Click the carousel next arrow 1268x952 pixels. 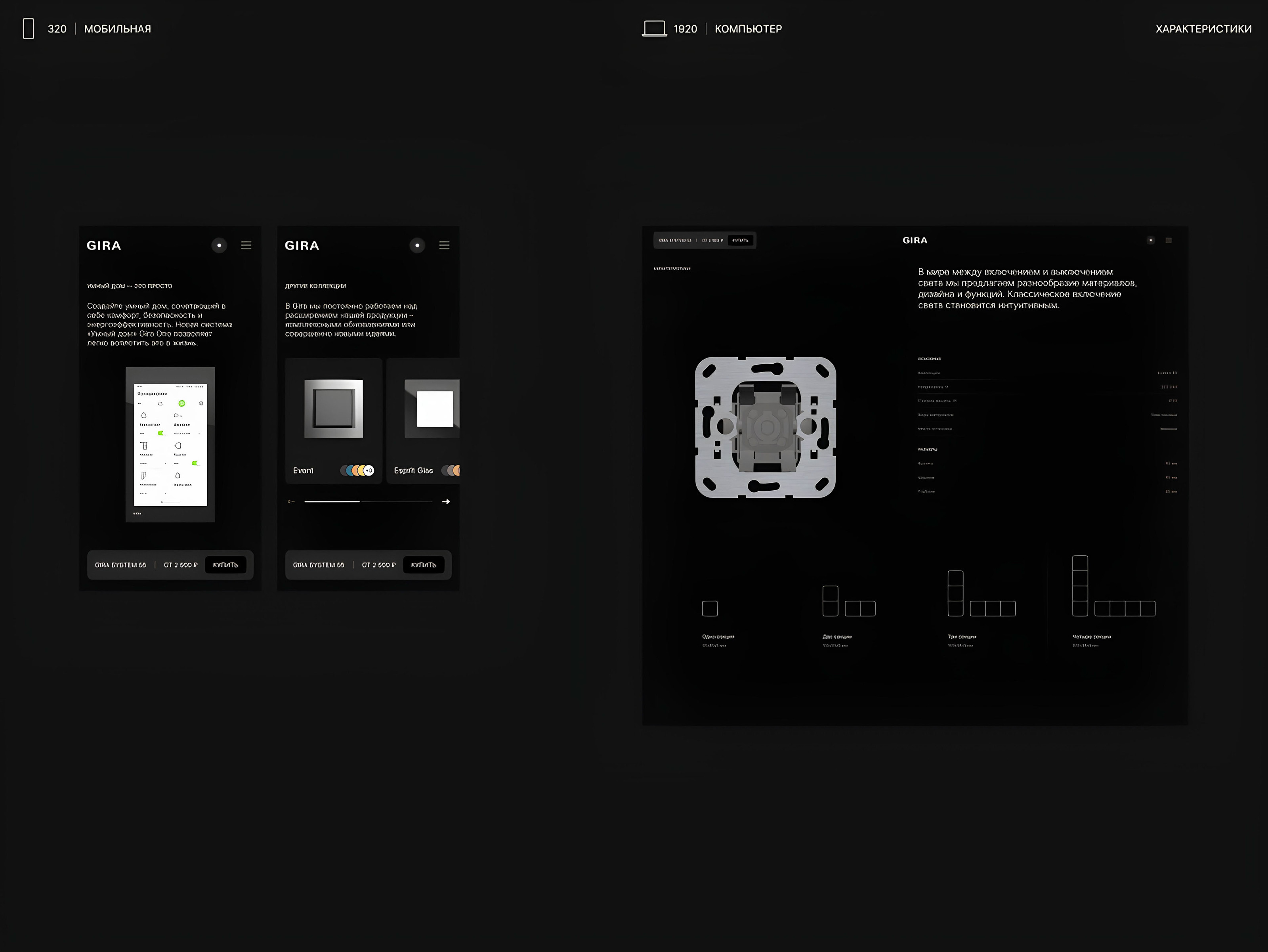tap(446, 502)
